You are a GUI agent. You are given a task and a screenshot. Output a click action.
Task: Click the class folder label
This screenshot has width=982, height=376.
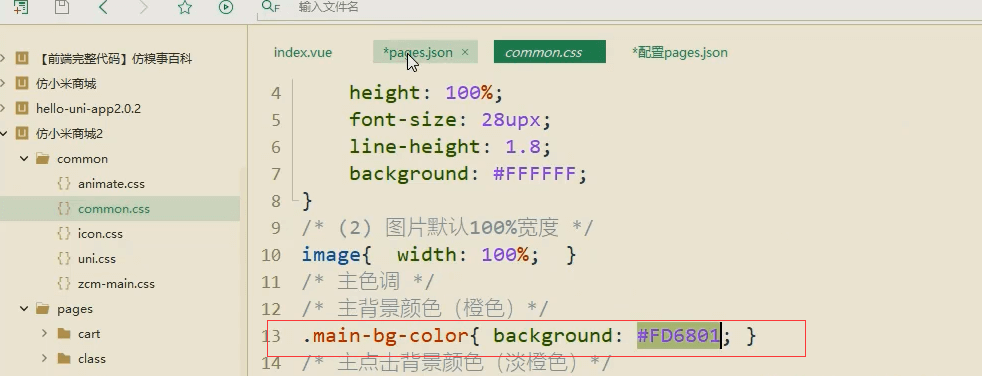(91, 359)
